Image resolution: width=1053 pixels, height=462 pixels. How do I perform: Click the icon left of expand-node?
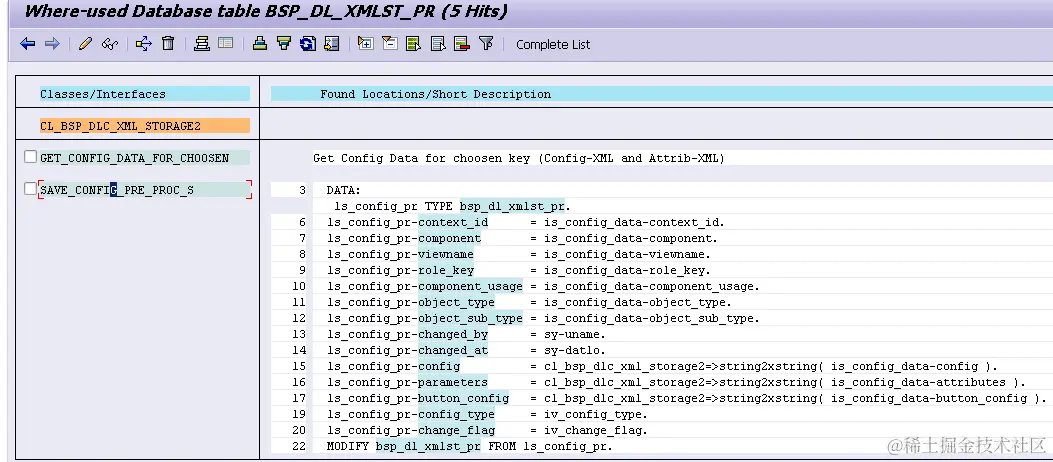click(x=332, y=44)
